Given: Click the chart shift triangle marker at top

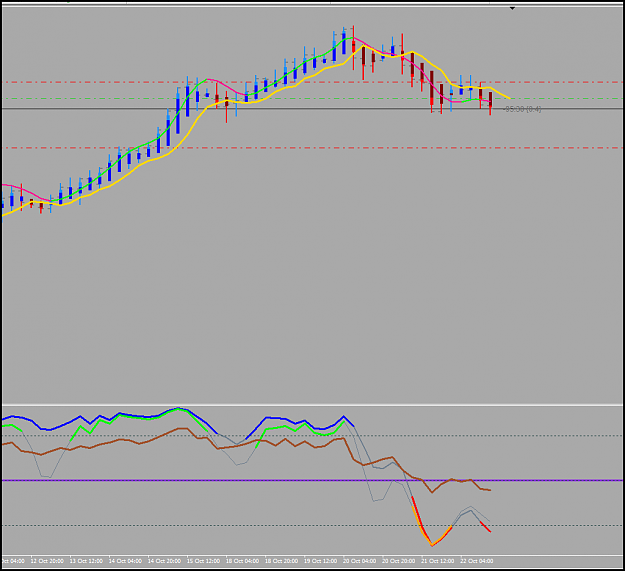Looking at the screenshot, I should point(512,8).
